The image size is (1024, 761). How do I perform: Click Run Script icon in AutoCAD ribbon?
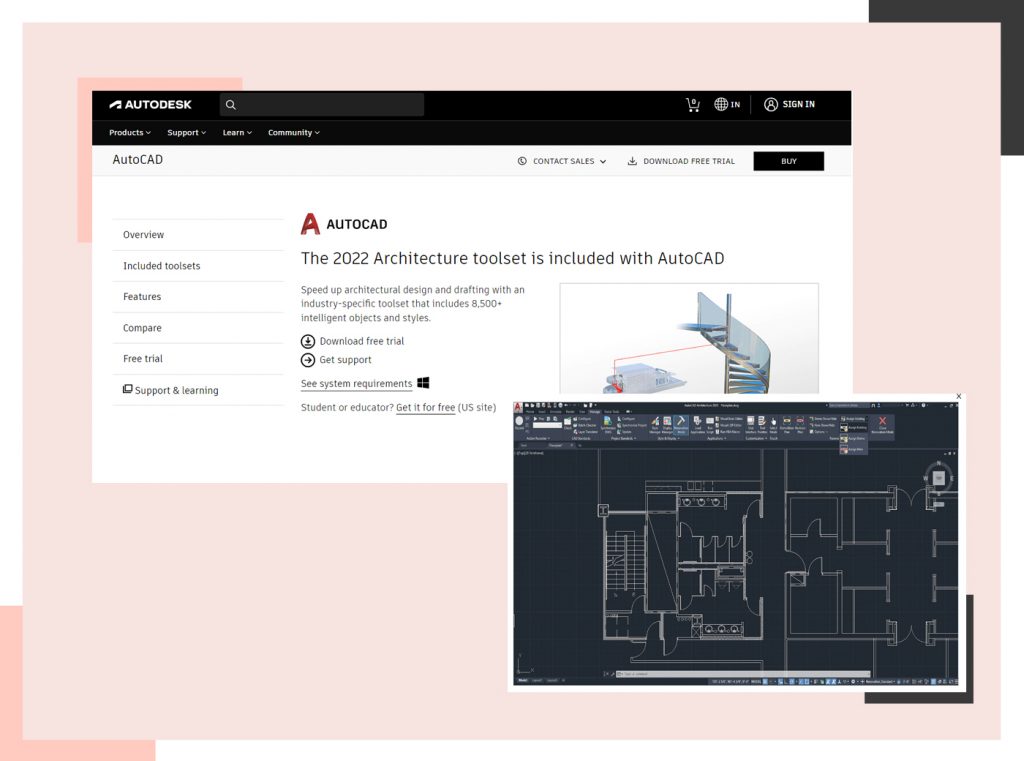tap(710, 421)
